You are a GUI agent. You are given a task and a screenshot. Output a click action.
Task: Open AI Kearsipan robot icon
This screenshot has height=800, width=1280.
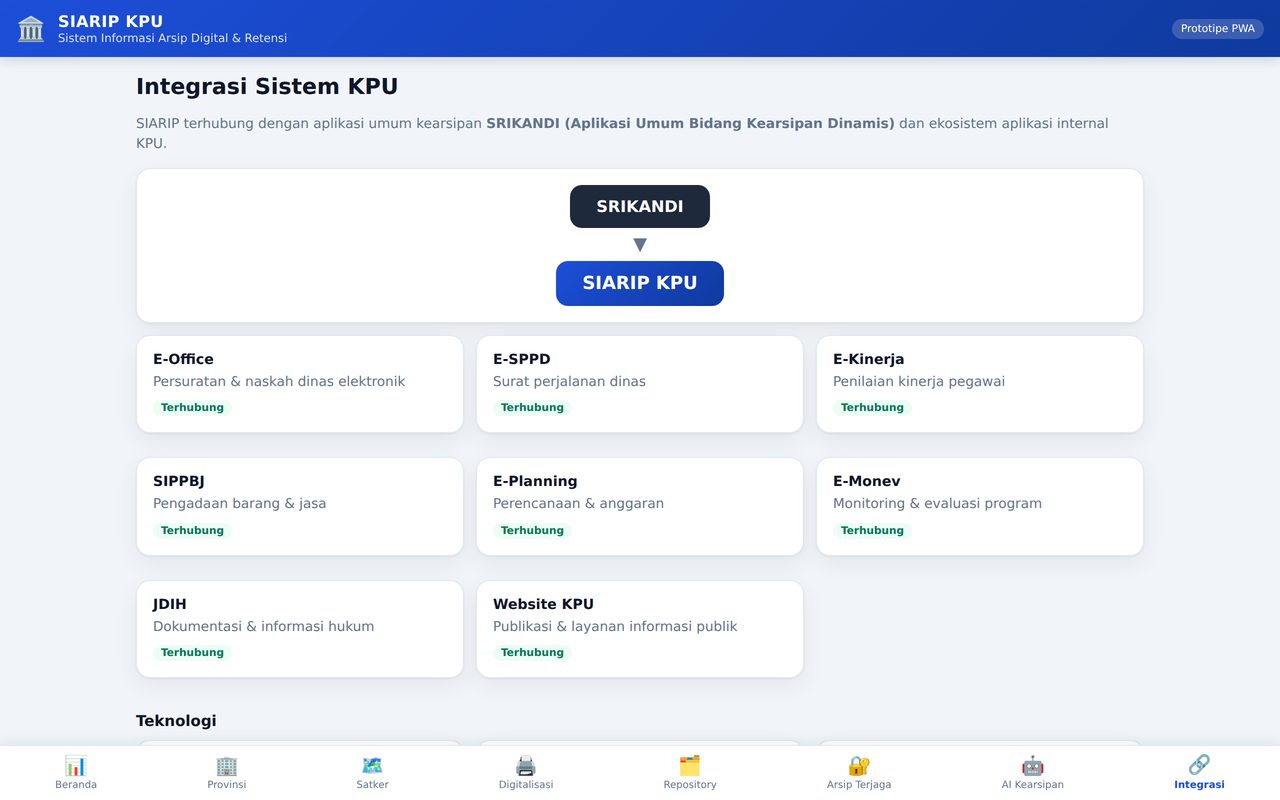(1033, 766)
